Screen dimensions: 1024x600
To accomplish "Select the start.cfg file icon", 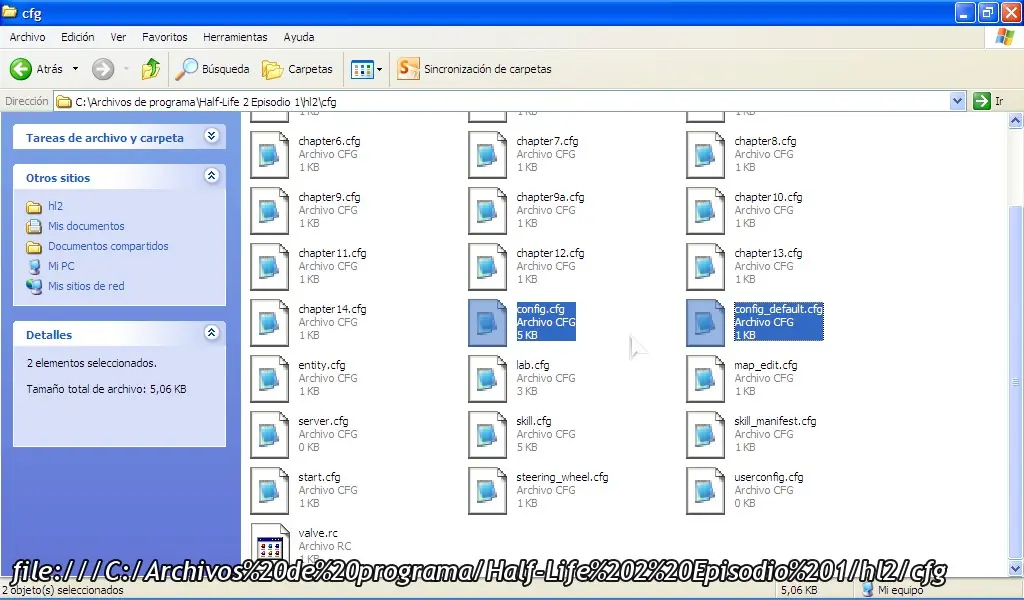I will 269,492.
